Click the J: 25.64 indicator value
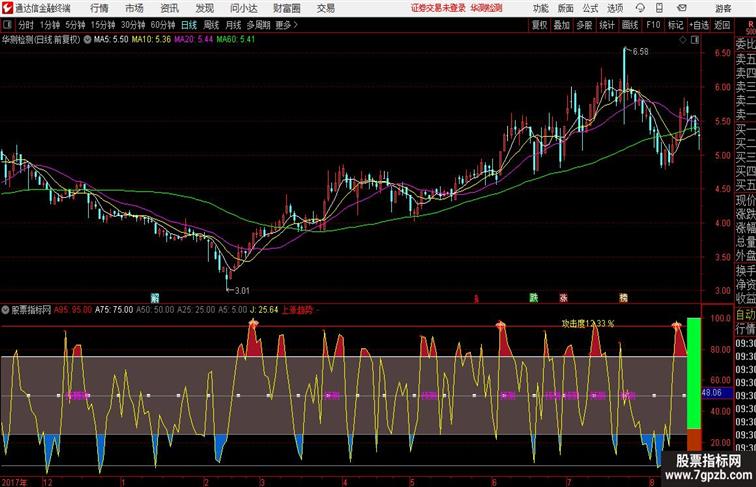Image resolution: width=756 pixels, height=487 pixels. point(264,310)
